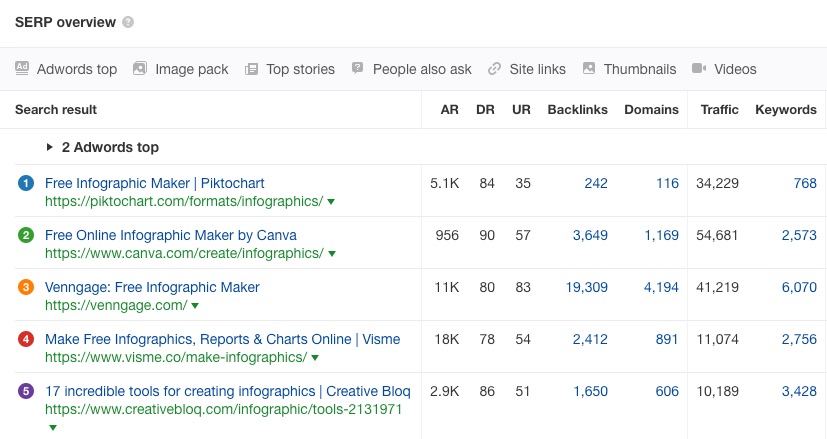Click the Adwords top Ad icon
Image resolution: width=827 pixels, height=439 pixels.
point(22,69)
